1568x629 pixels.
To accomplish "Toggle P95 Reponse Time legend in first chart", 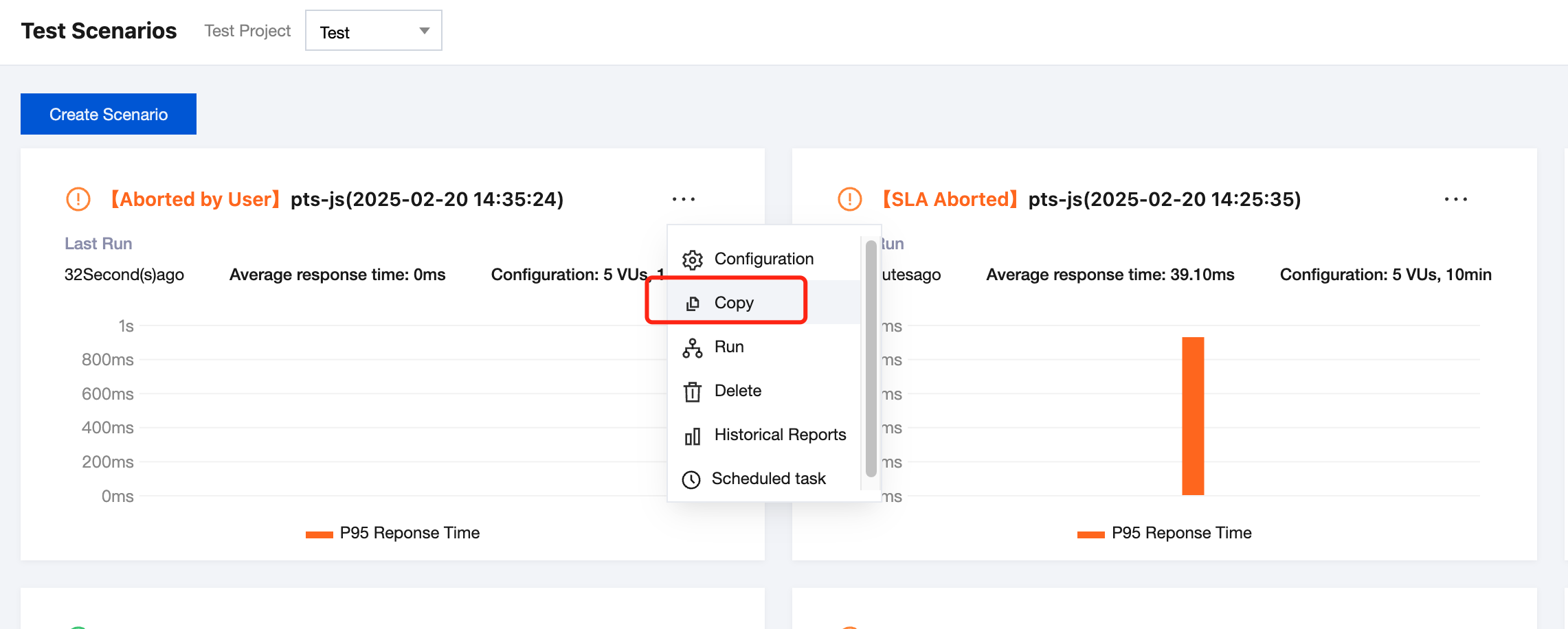I will pyautogui.click(x=393, y=533).
